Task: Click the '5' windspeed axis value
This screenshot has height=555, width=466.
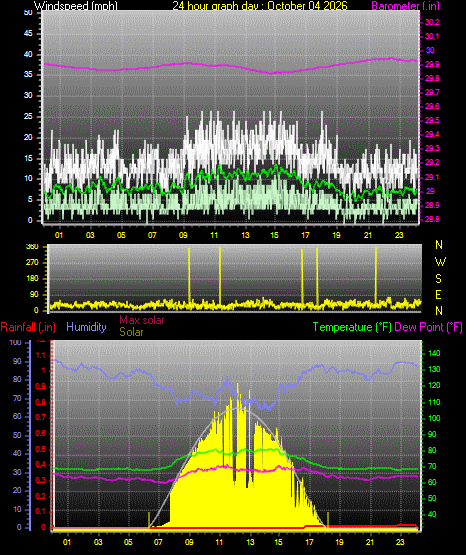Action: [x=30, y=200]
